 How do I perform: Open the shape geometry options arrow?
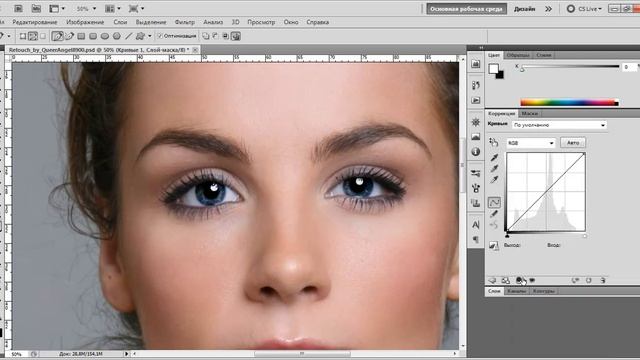[150, 36]
